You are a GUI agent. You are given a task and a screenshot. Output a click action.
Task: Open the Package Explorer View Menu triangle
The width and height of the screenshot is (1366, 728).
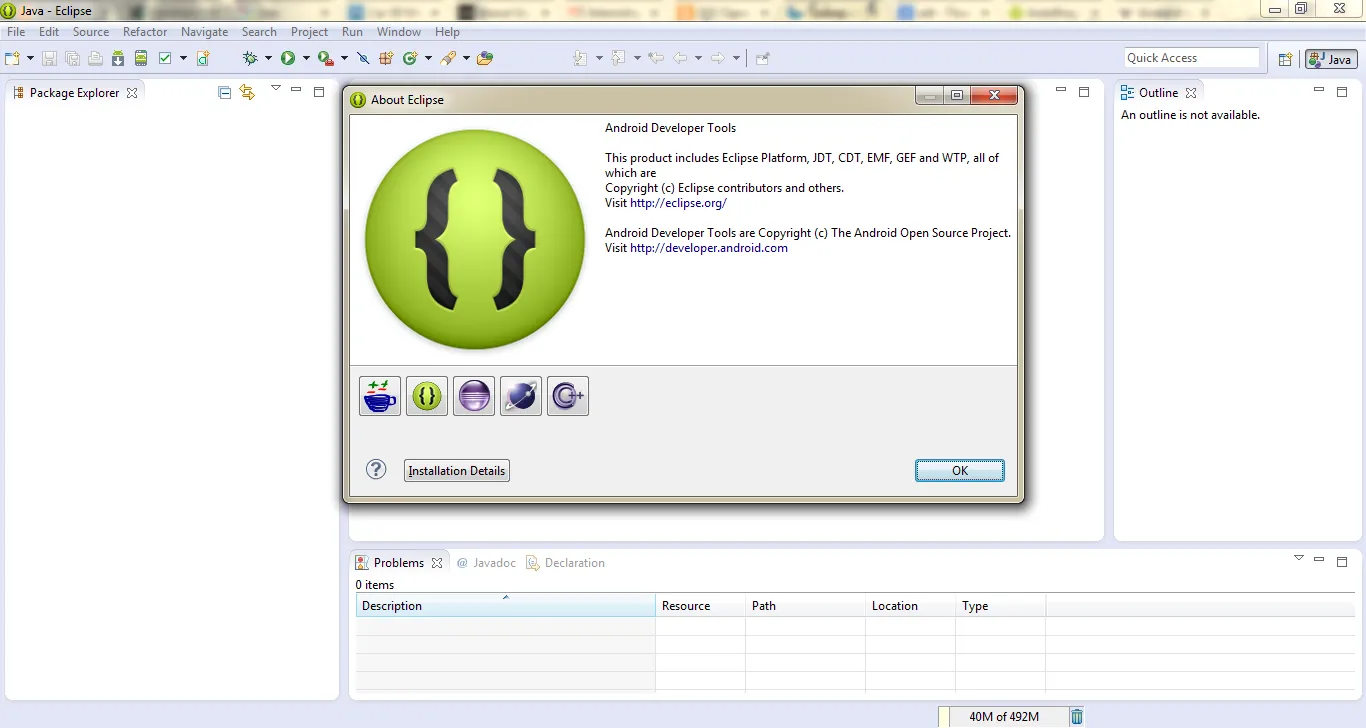point(276,89)
